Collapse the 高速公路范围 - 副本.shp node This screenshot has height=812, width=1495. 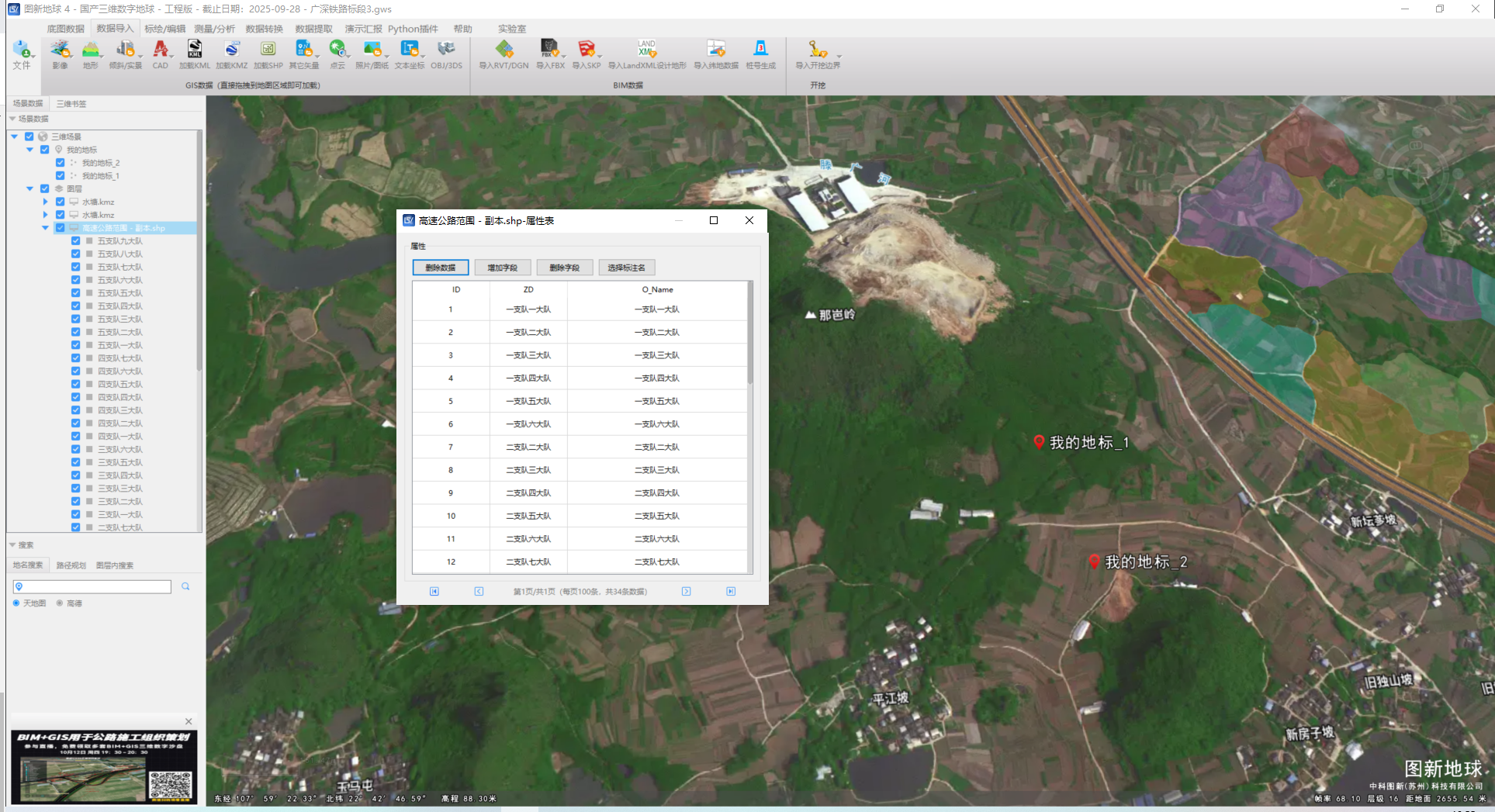click(46, 228)
